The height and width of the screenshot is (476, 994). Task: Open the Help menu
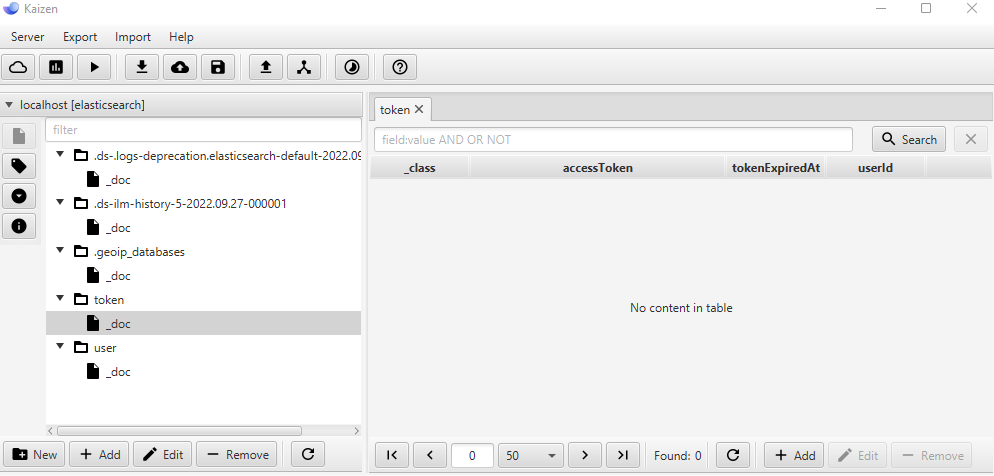181,37
